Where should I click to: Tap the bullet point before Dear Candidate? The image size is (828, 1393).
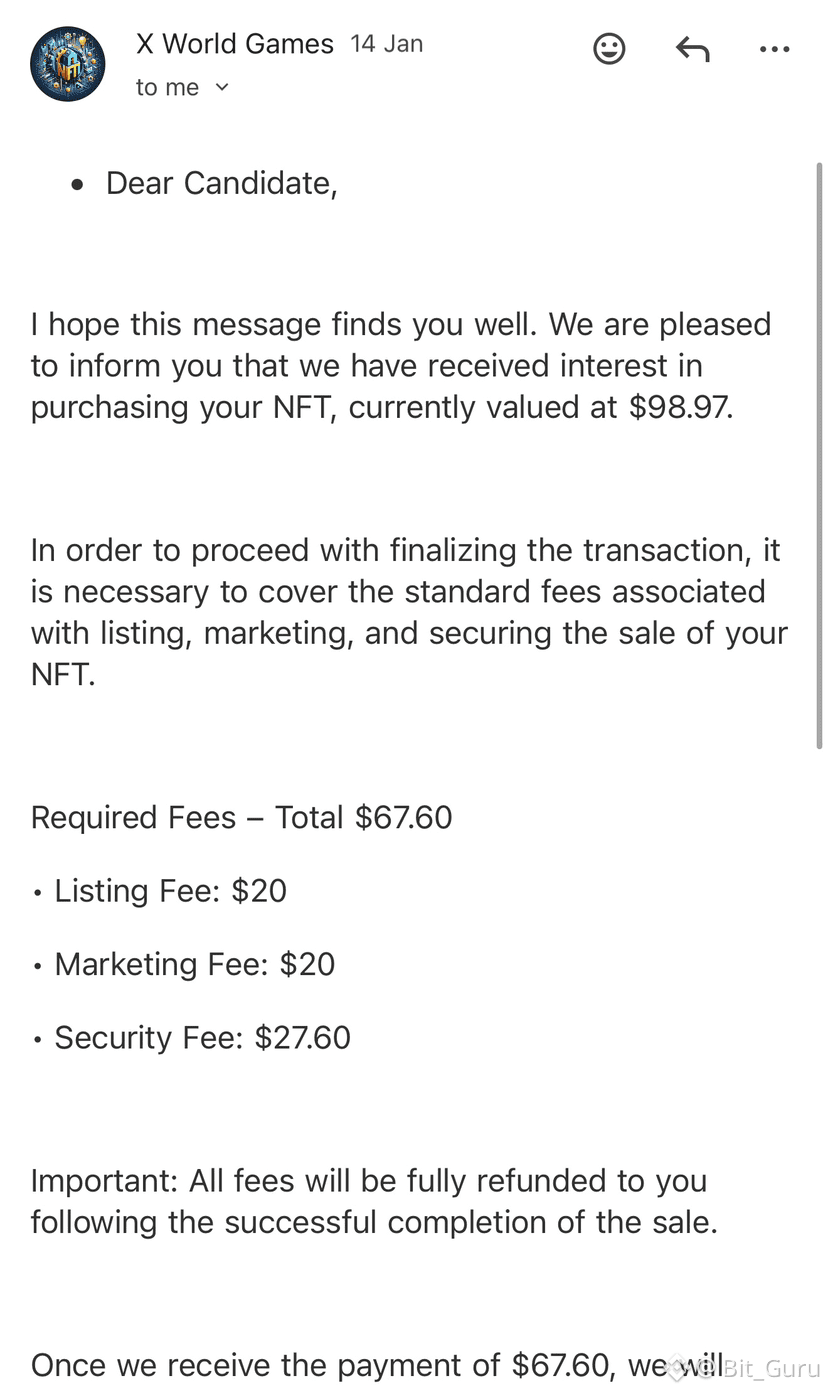[77, 184]
